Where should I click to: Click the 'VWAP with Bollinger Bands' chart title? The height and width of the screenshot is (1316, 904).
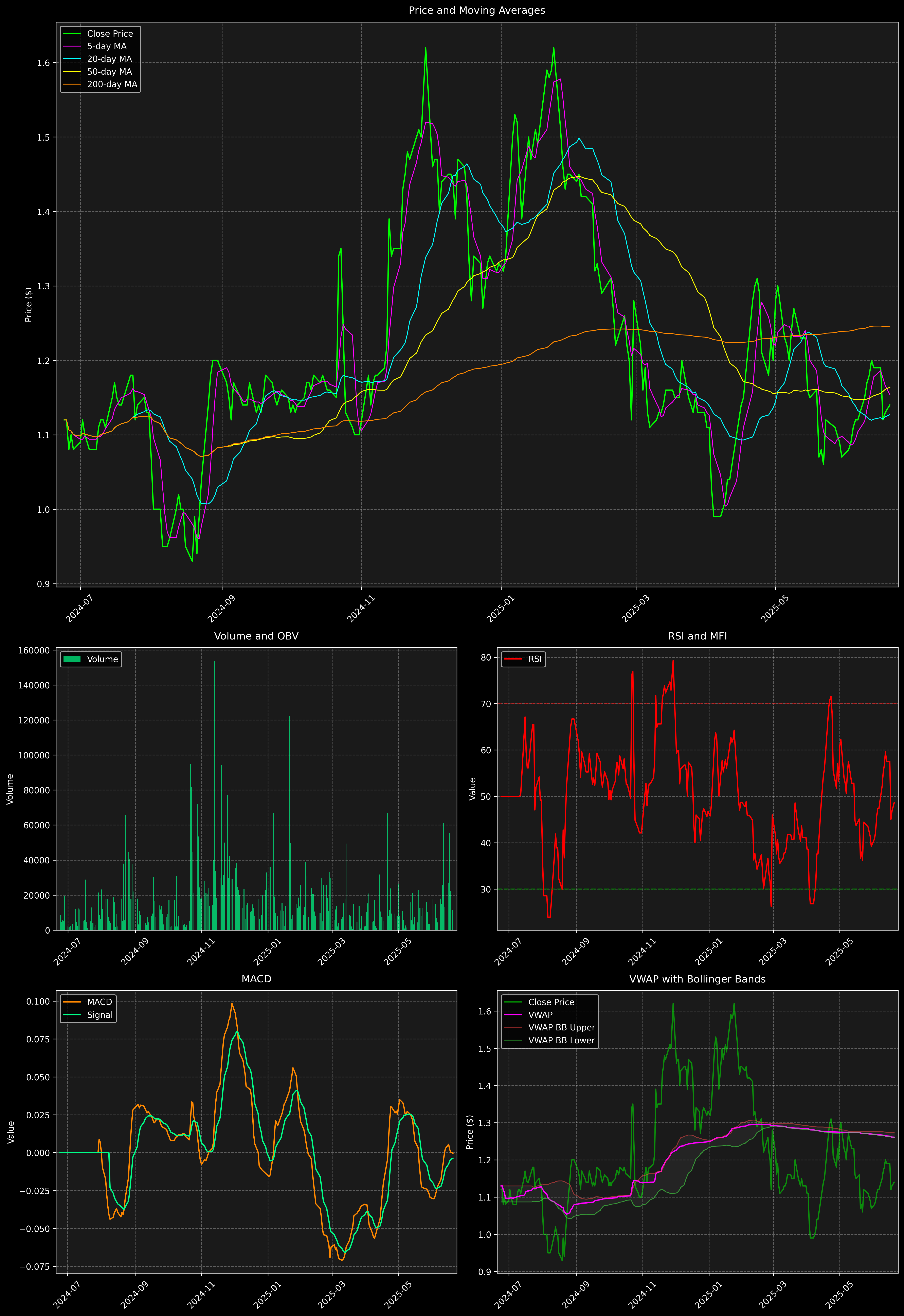697,979
